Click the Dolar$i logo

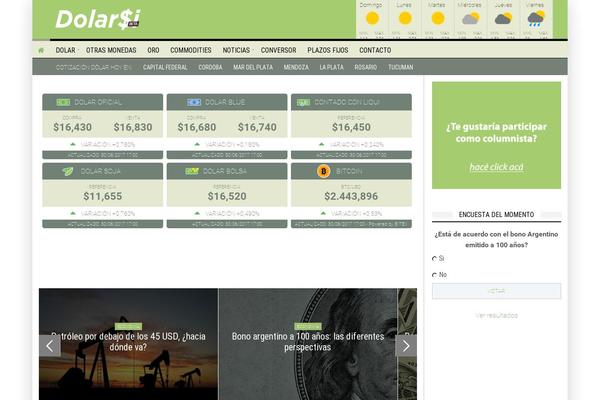tap(98, 19)
